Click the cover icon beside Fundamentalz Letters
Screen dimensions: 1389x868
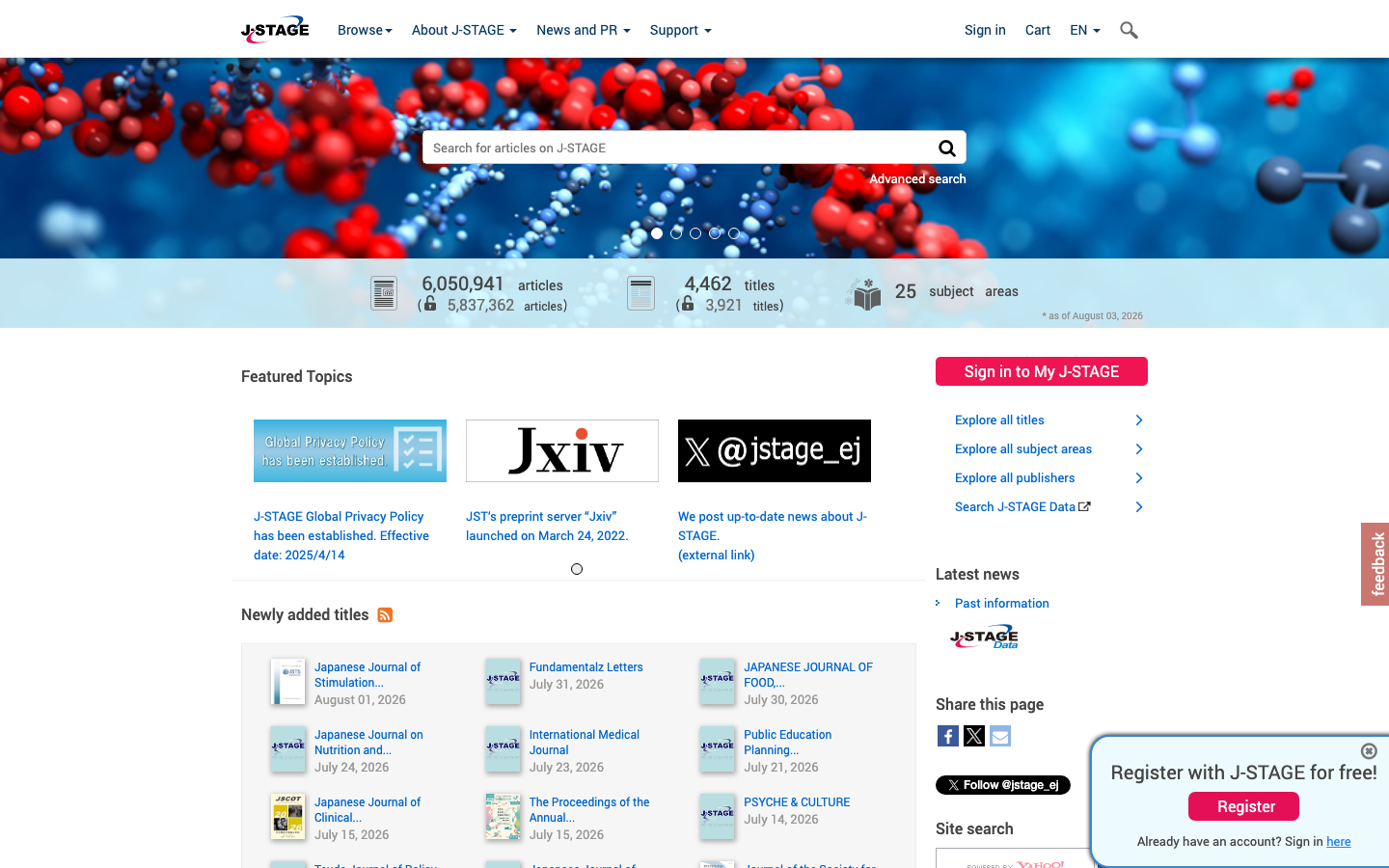[504, 682]
